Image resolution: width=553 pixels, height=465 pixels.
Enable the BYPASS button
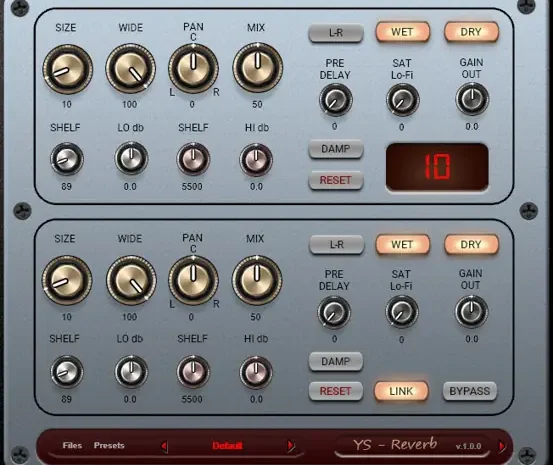coord(470,391)
